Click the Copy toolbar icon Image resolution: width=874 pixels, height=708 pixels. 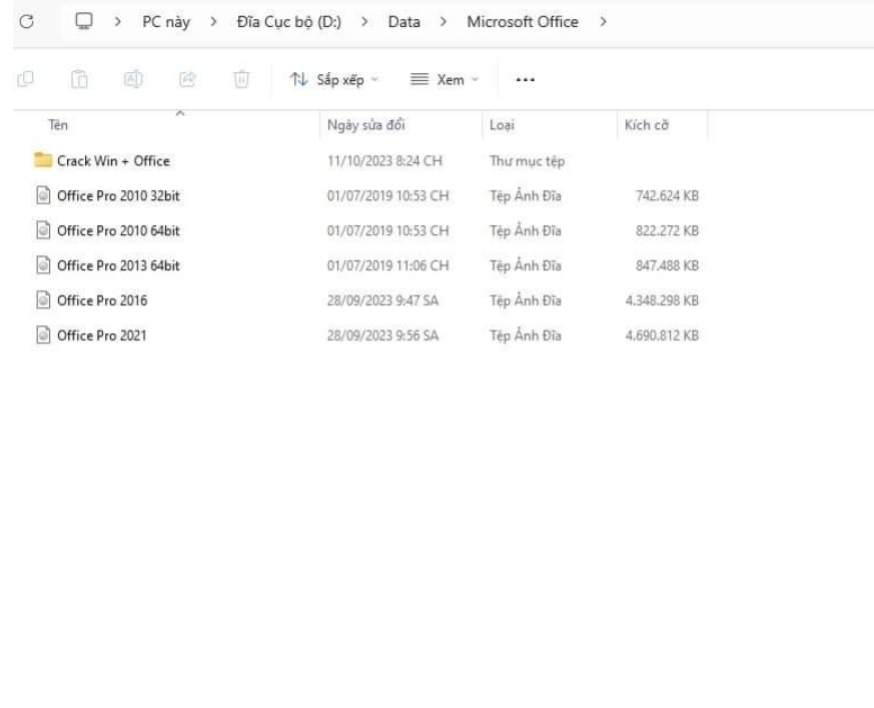coord(26,79)
